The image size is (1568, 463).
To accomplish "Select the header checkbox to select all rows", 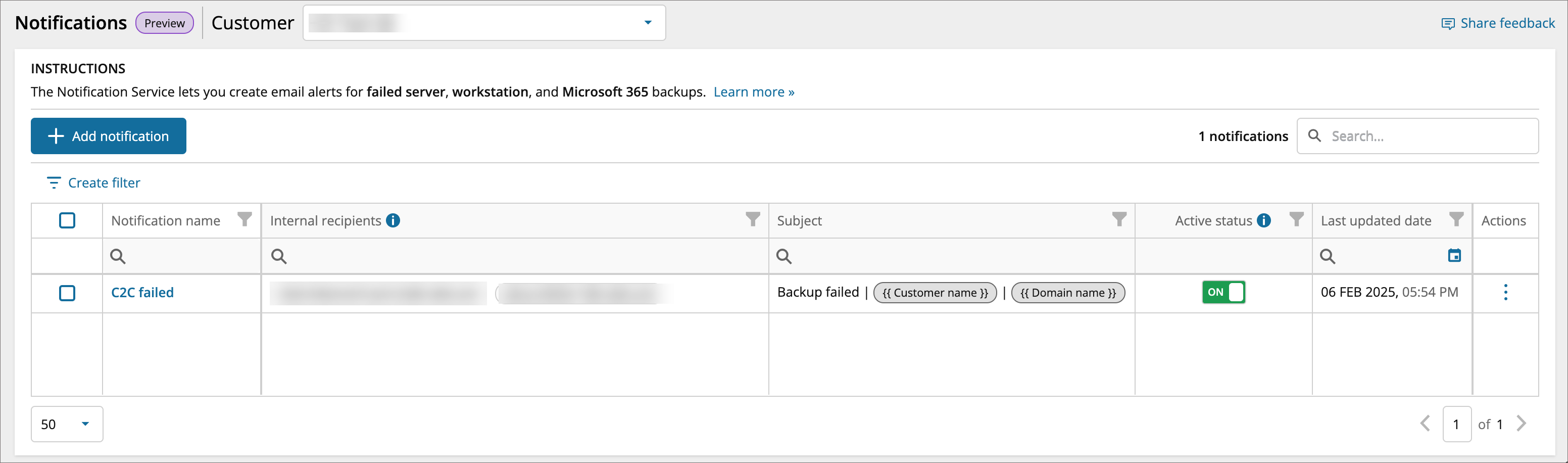I will 67,220.
